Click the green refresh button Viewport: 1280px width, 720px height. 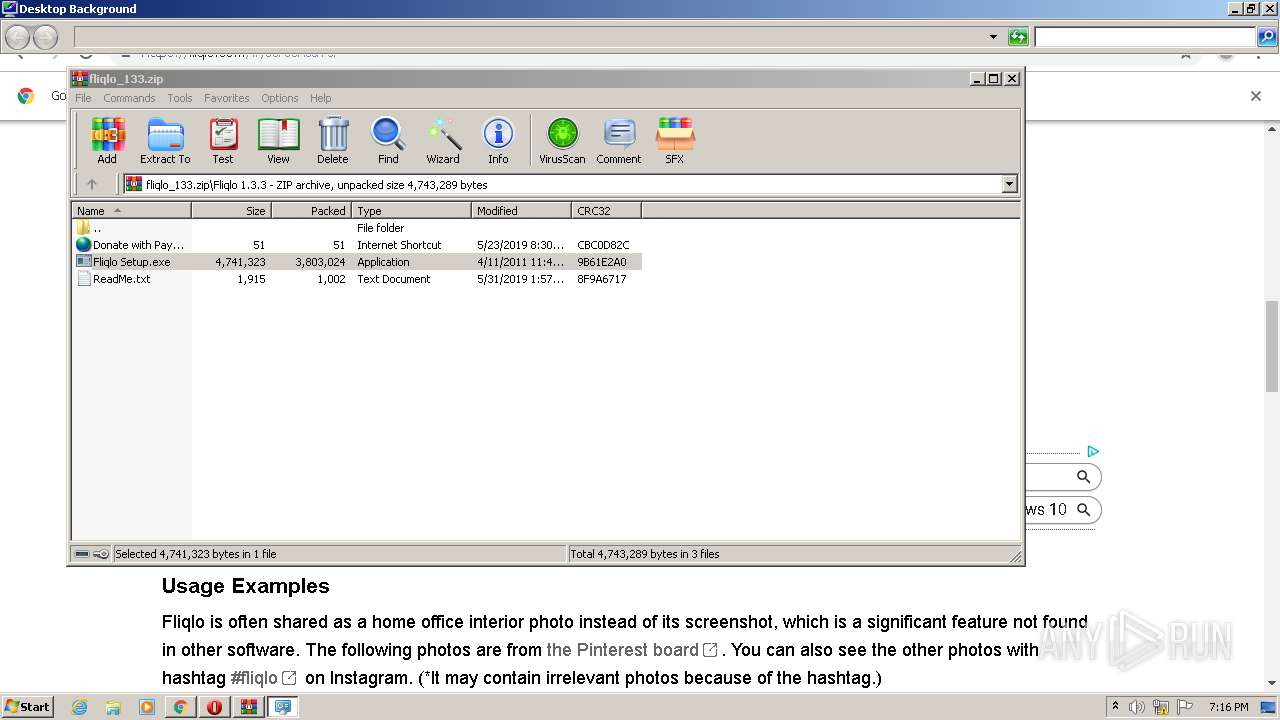coord(1018,37)
